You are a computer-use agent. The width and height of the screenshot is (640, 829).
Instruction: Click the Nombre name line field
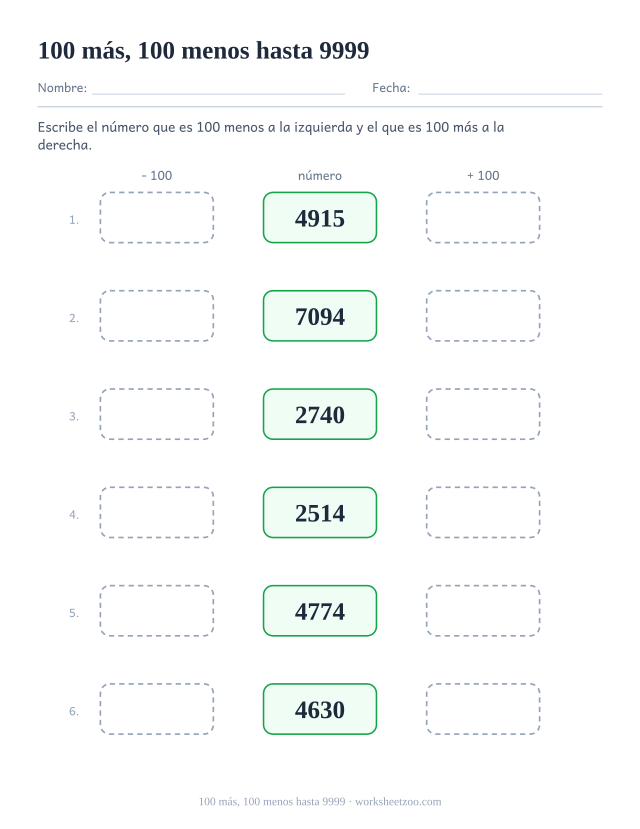[218, 88]
